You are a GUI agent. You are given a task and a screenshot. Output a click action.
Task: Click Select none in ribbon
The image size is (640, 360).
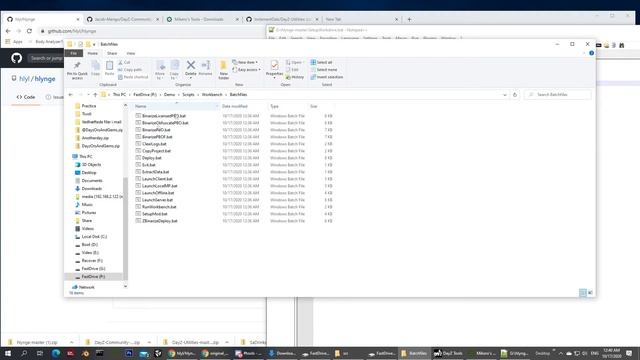point(324,70)
